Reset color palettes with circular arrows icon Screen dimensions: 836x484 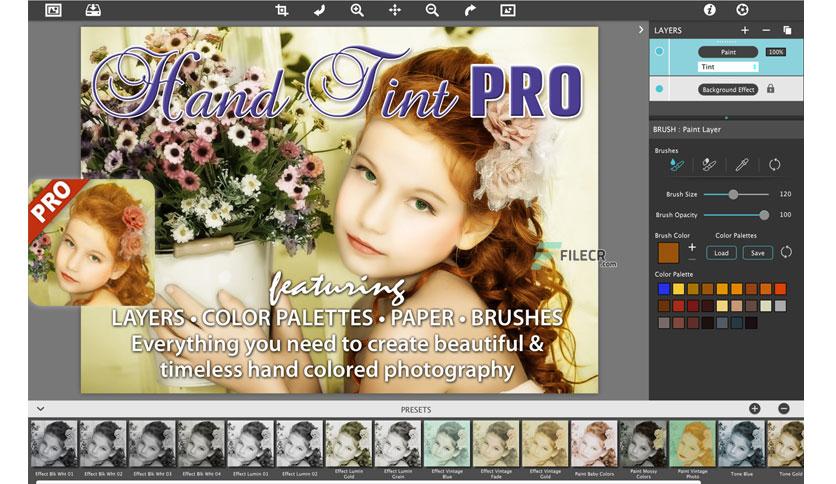(786, 252)
